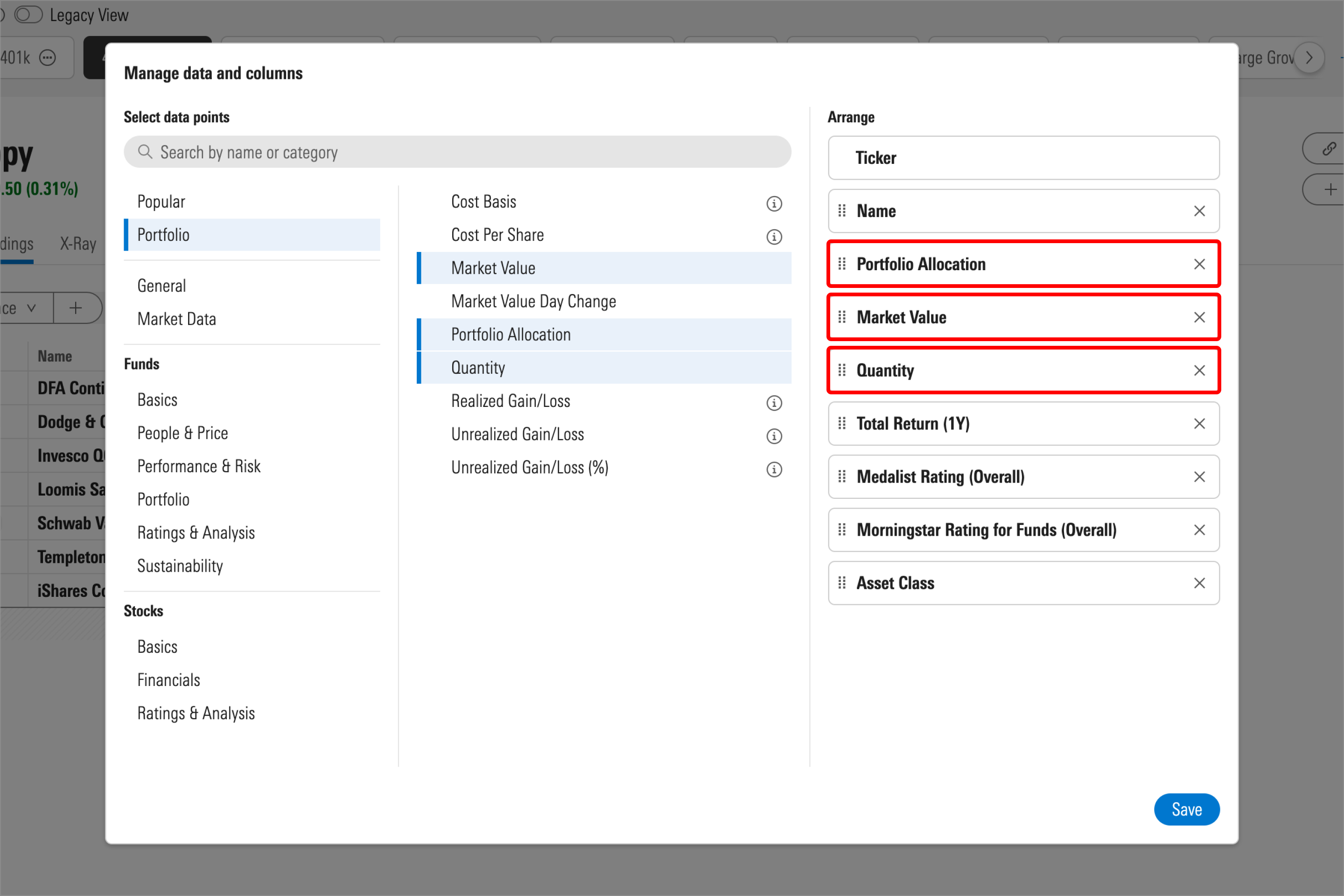The image size is (1344, 896).
Task: Show info for Unrealized Gain/Loss (%)
Action: click(x=774, y=469)
